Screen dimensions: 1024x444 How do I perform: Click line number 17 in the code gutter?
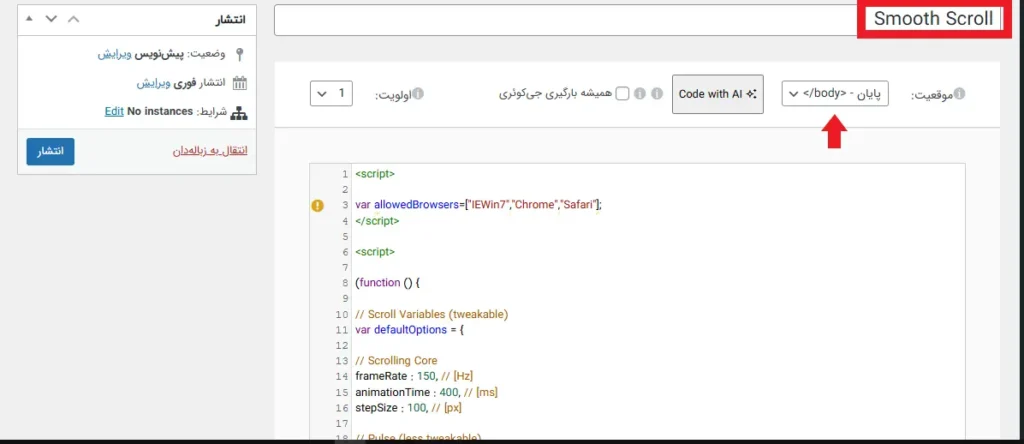click(343, 423)
